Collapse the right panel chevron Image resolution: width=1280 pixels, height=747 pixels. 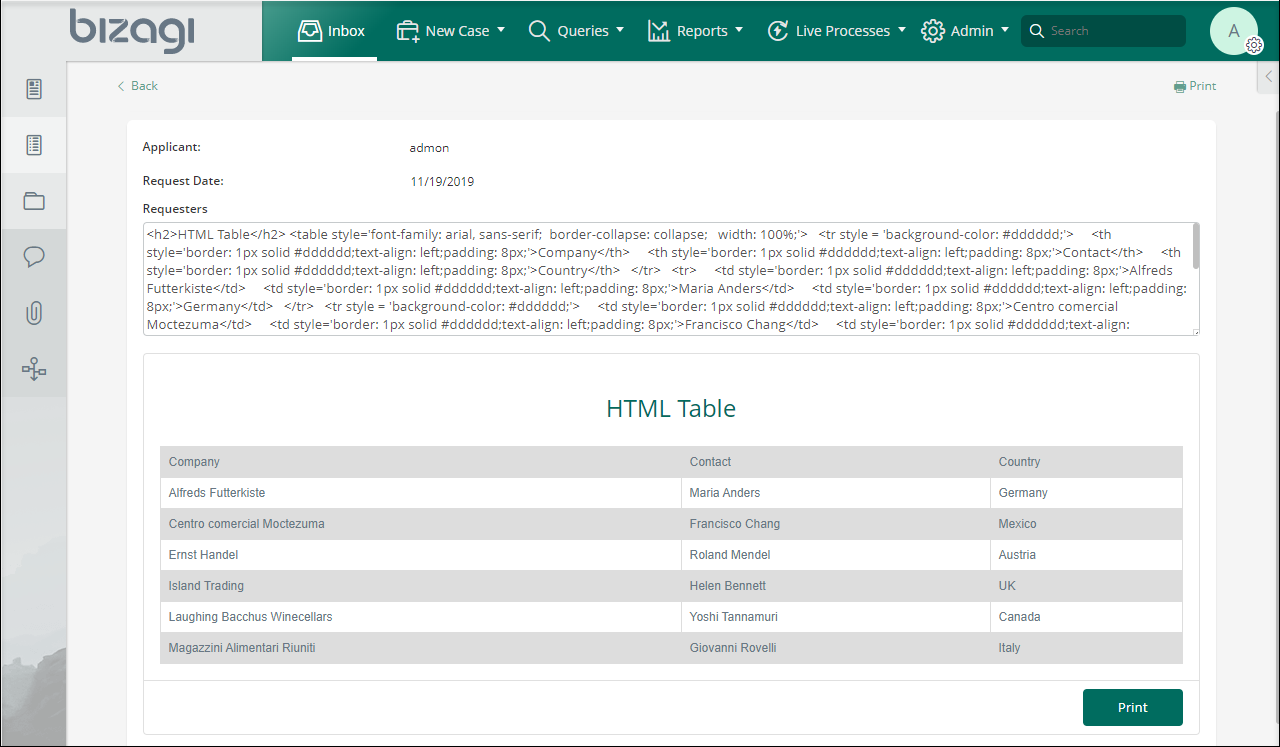point(1269,76)
